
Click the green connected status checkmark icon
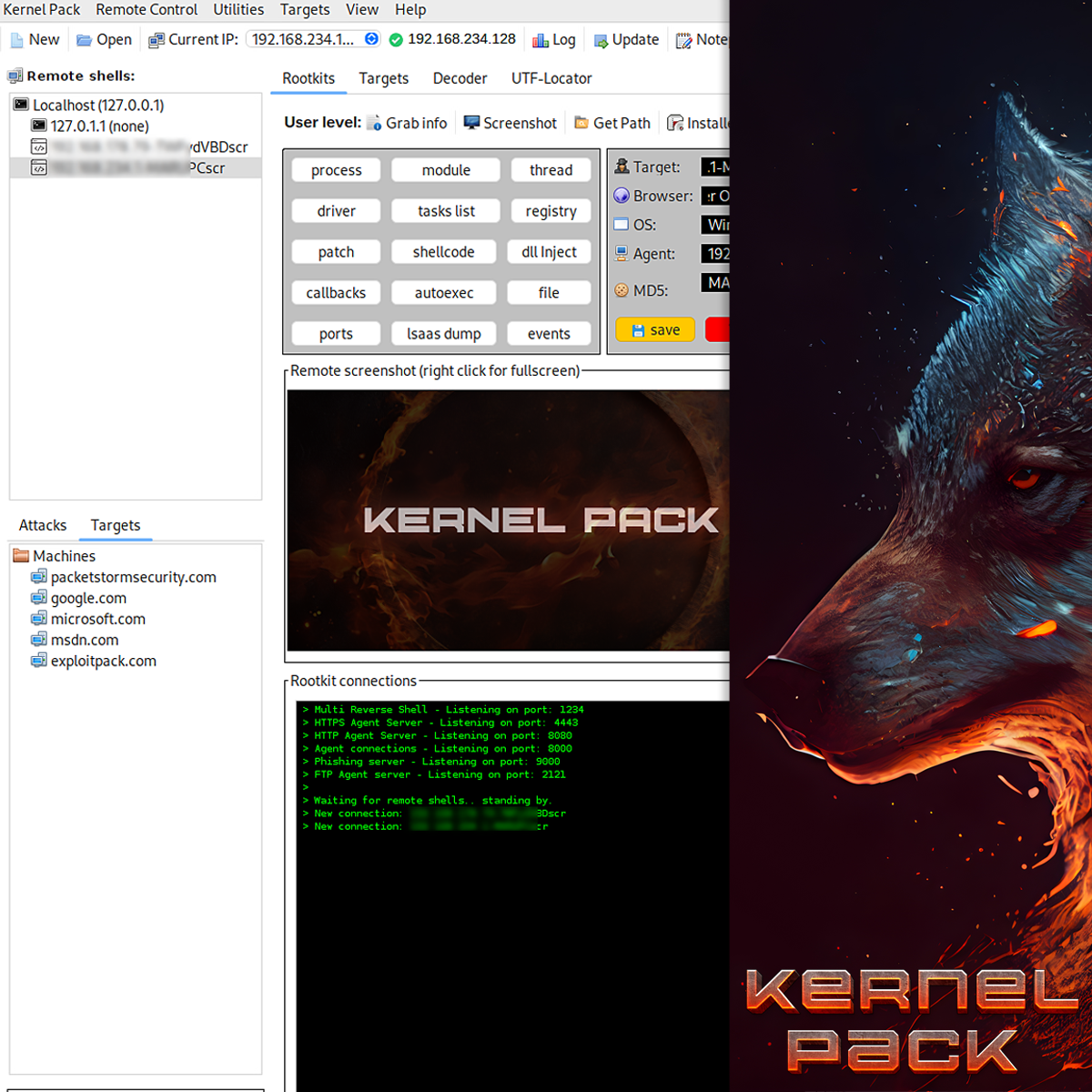coord(396,40)
